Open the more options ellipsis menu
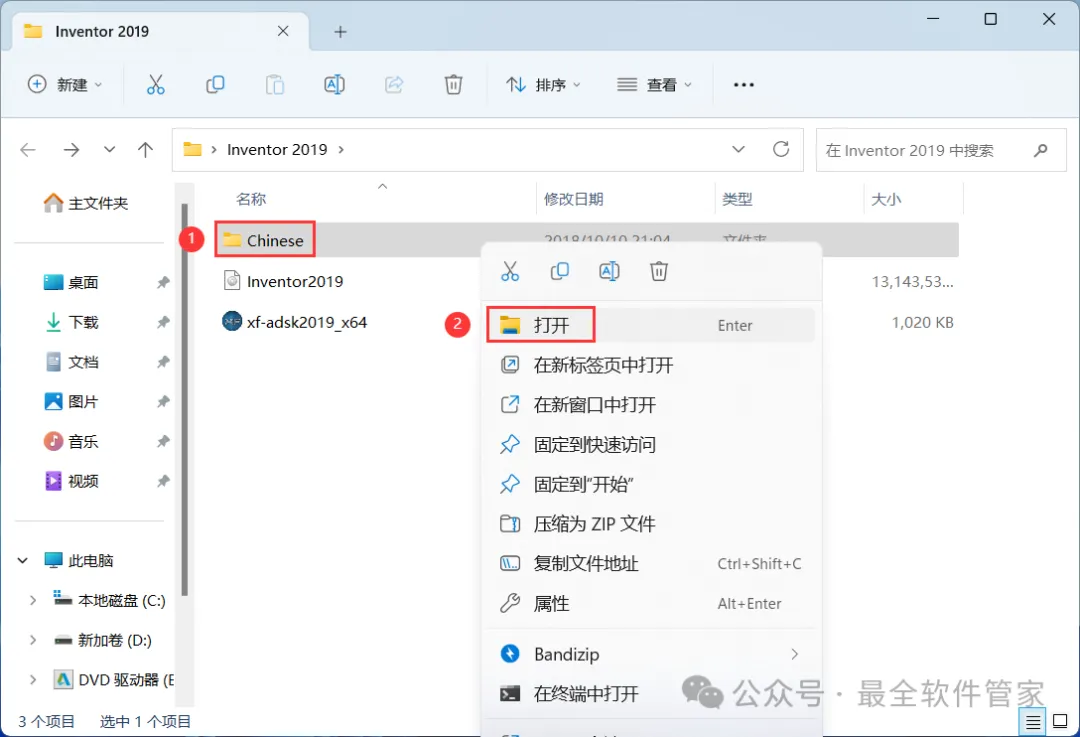The width and height of the screenshot is (1080, 737). 744,85
